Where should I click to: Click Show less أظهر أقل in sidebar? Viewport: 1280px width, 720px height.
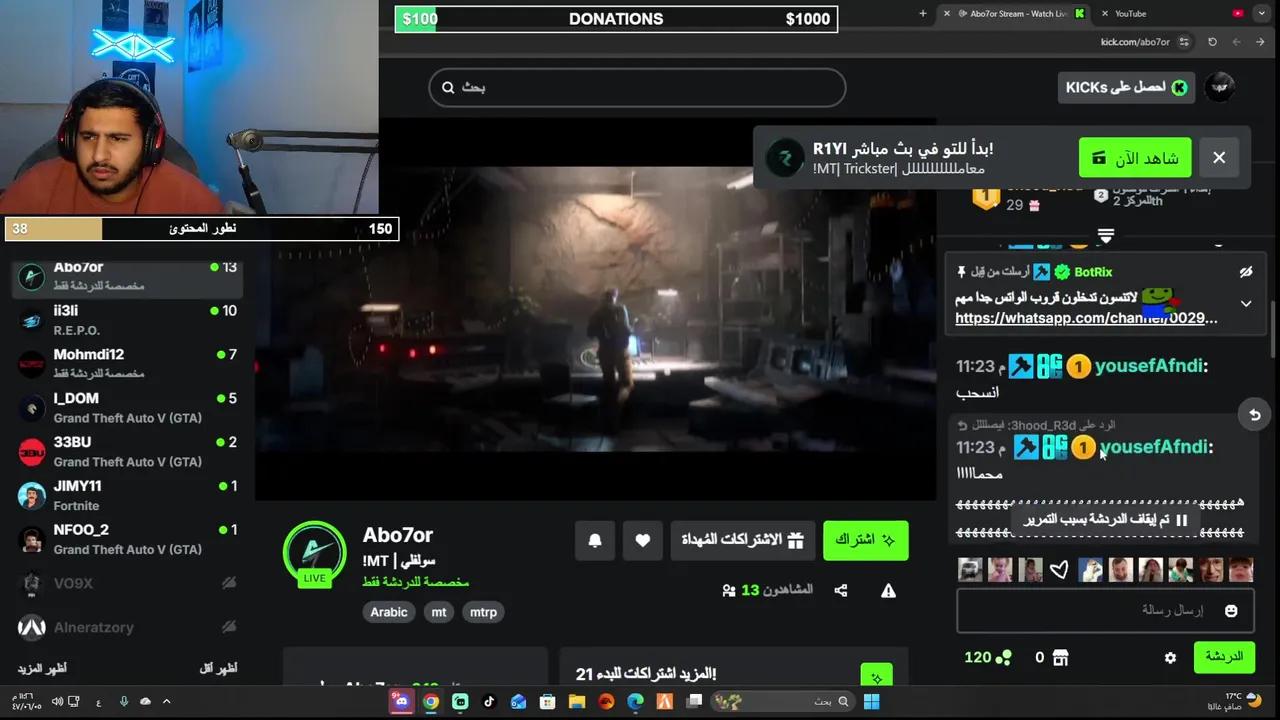(x=218, y=668)
